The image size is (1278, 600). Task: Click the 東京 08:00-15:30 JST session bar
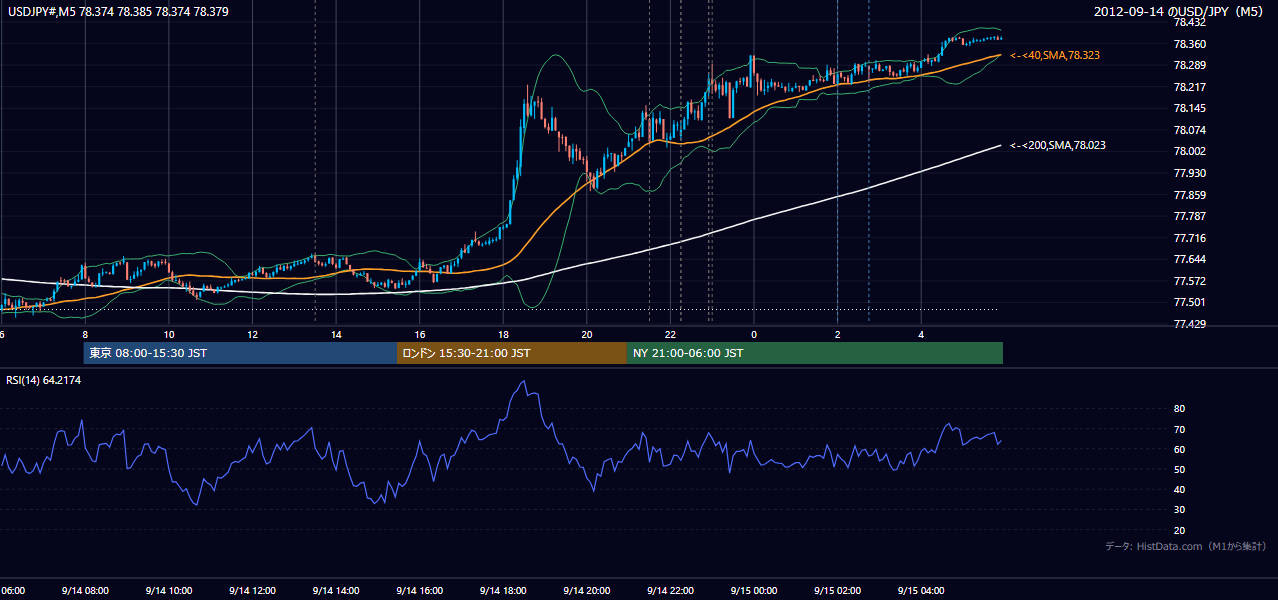click(x=240, y=353)
